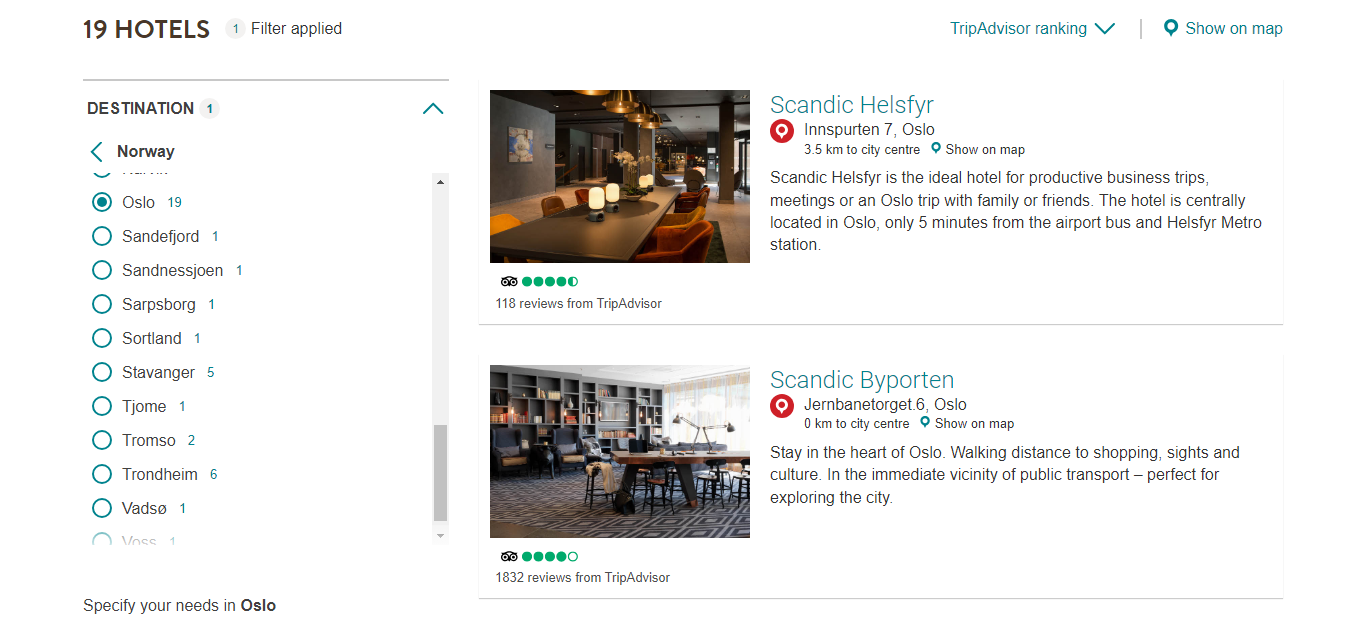Click Show on map in the page header
The image size is (1366, 619).
[1234, 28]
